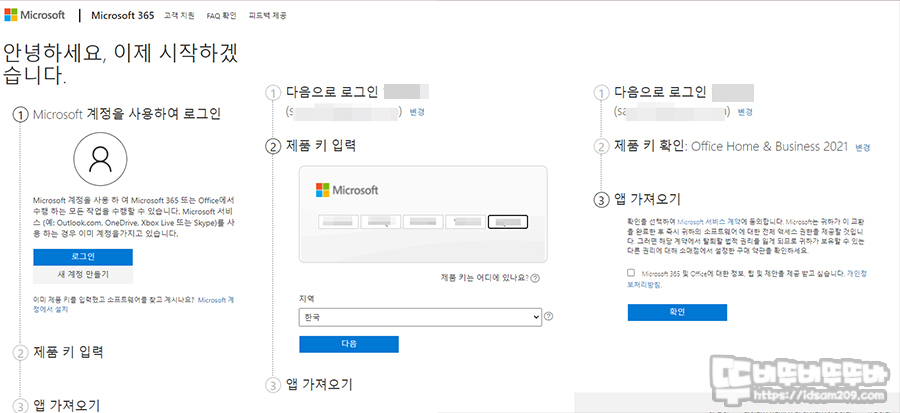Click the third product key field
This screenshot has height=413, width=900.
click(x=423, y=221)
